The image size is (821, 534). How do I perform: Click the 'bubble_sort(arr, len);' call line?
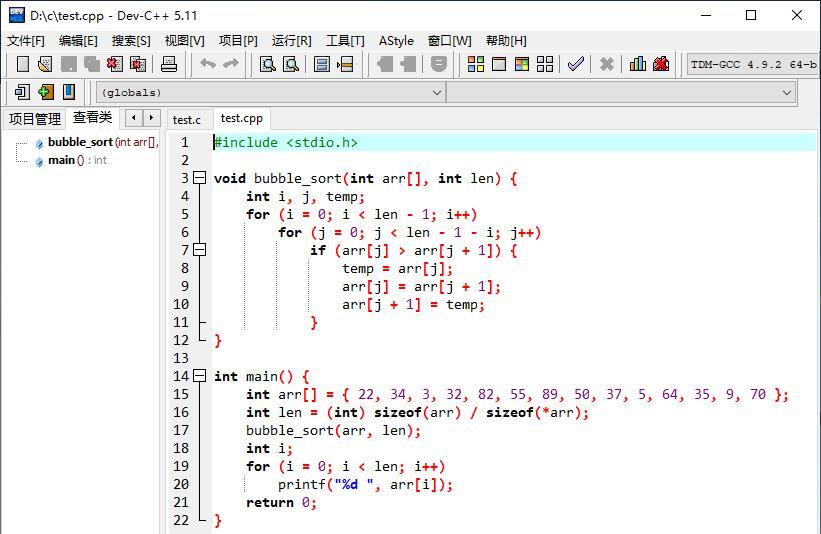pyautogui.click(x=334, y=430)
